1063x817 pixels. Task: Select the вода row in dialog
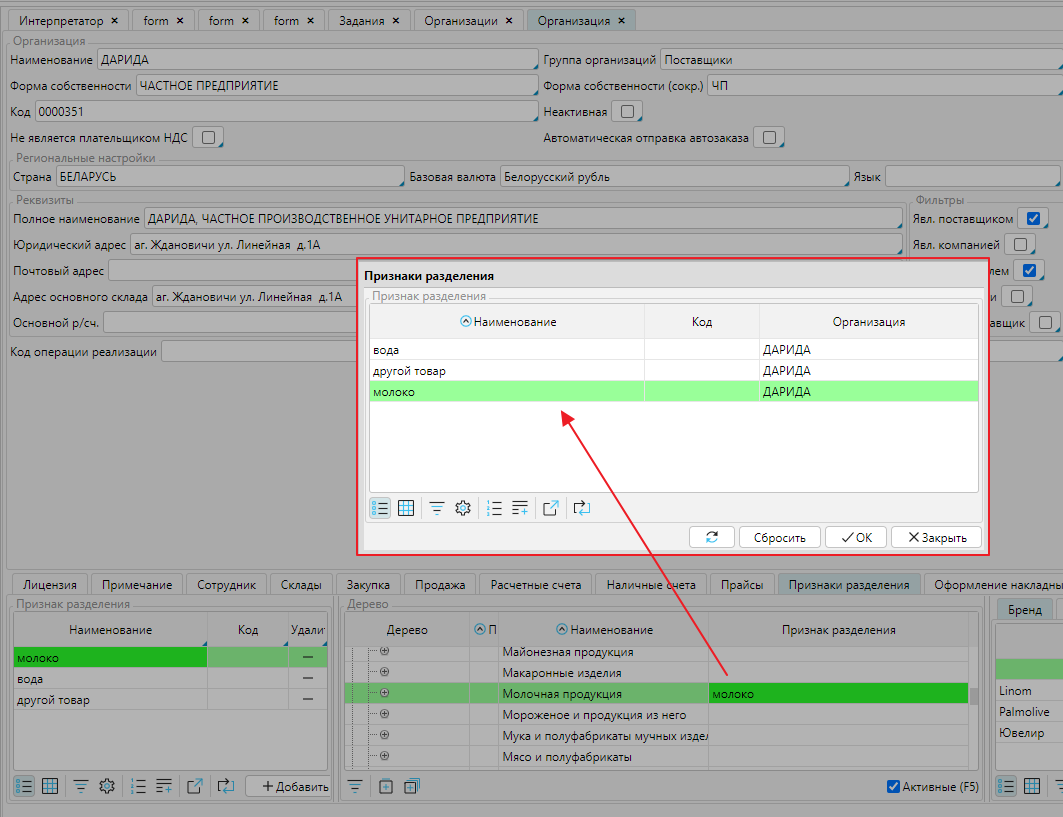point(506,350)
